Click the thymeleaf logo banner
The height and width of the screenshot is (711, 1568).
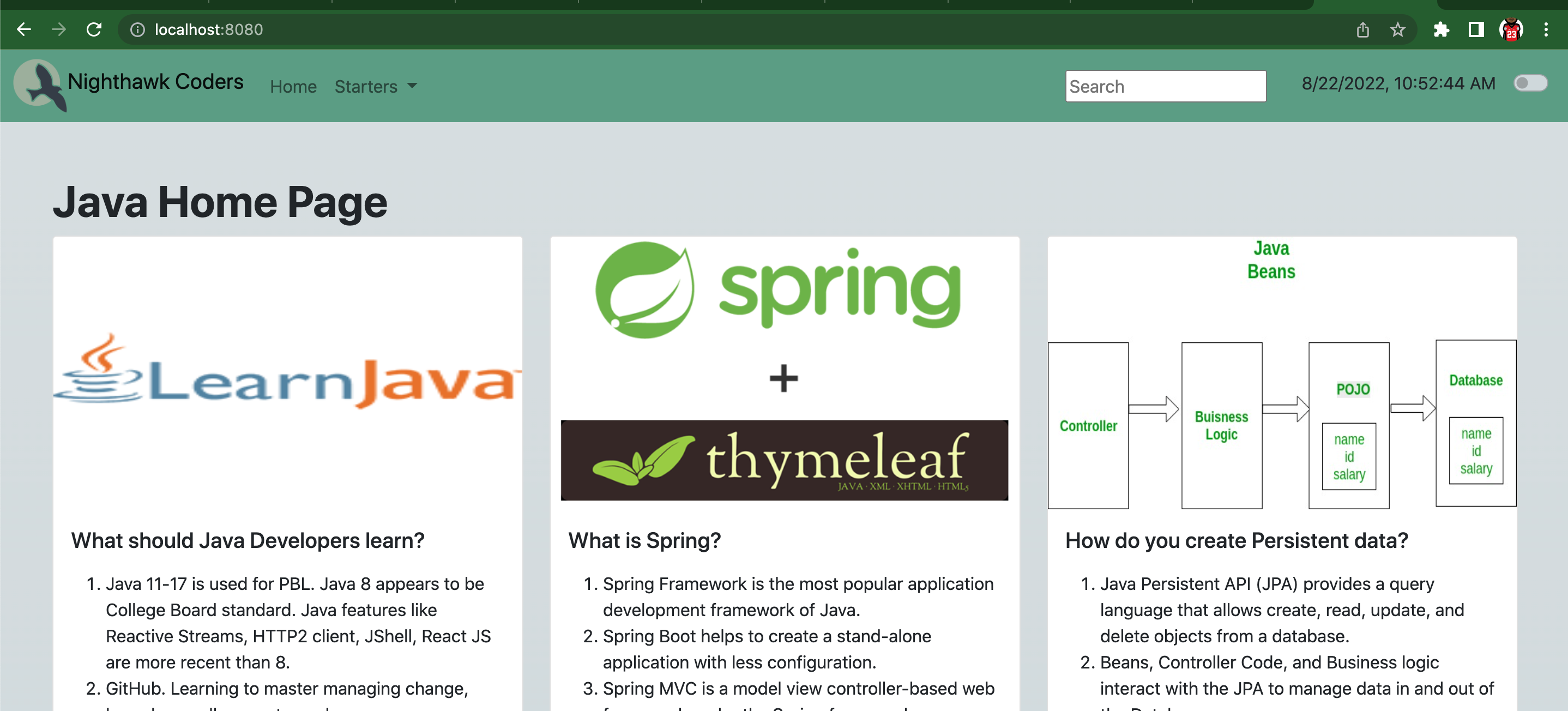point(783,460)
